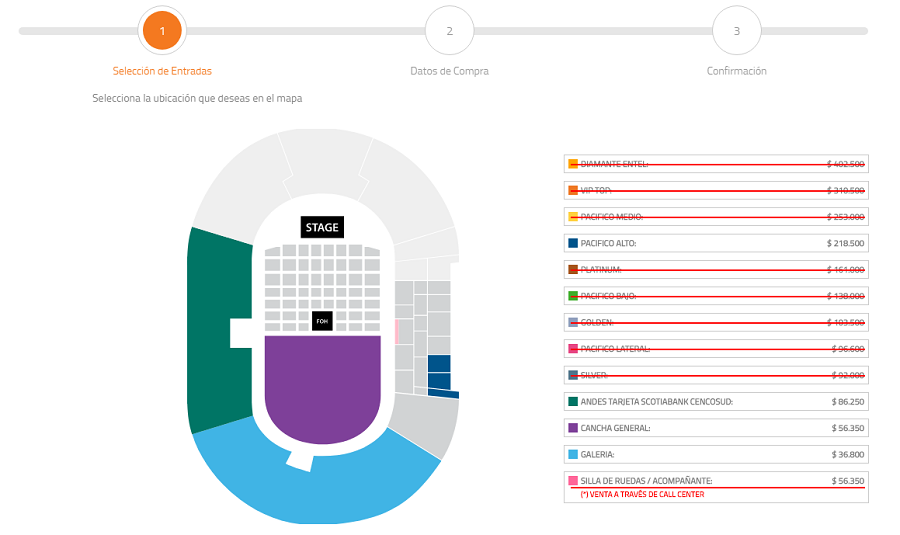
Task: Click the Silla de Ruedas pink swatch
Action: (x=573, y=481)
